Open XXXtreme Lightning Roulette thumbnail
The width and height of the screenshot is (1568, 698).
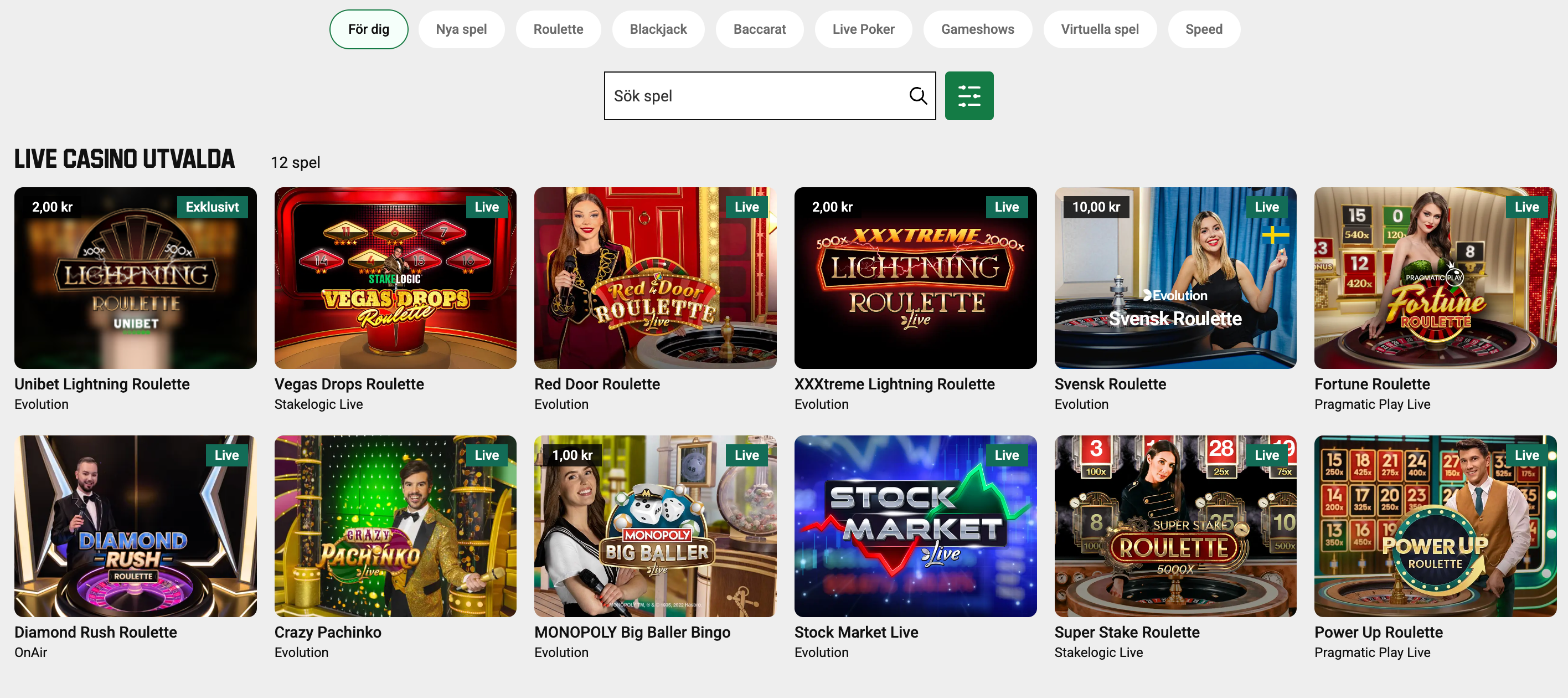point(915,278)
